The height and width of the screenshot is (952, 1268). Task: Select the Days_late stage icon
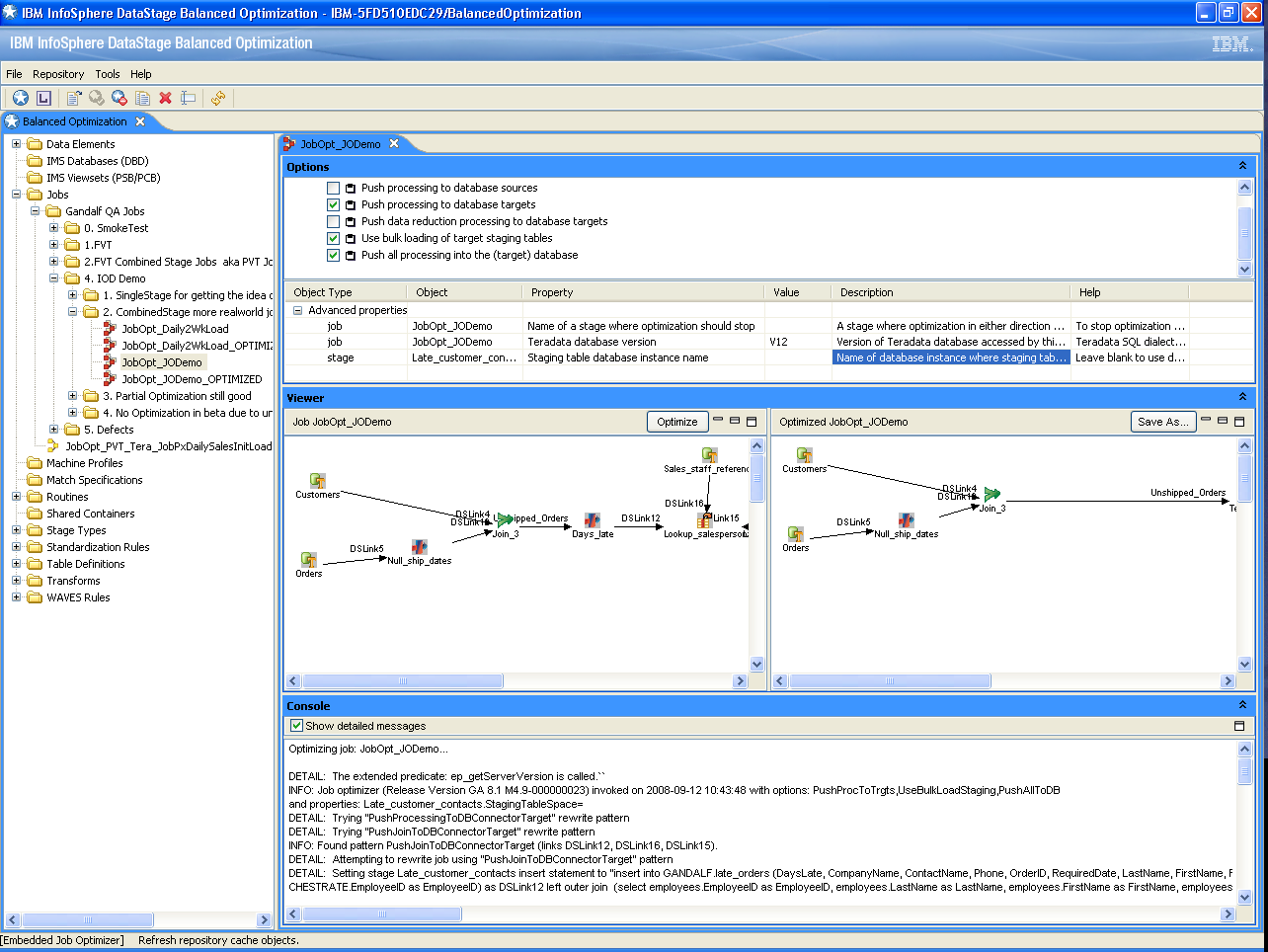tap(593, 520)
